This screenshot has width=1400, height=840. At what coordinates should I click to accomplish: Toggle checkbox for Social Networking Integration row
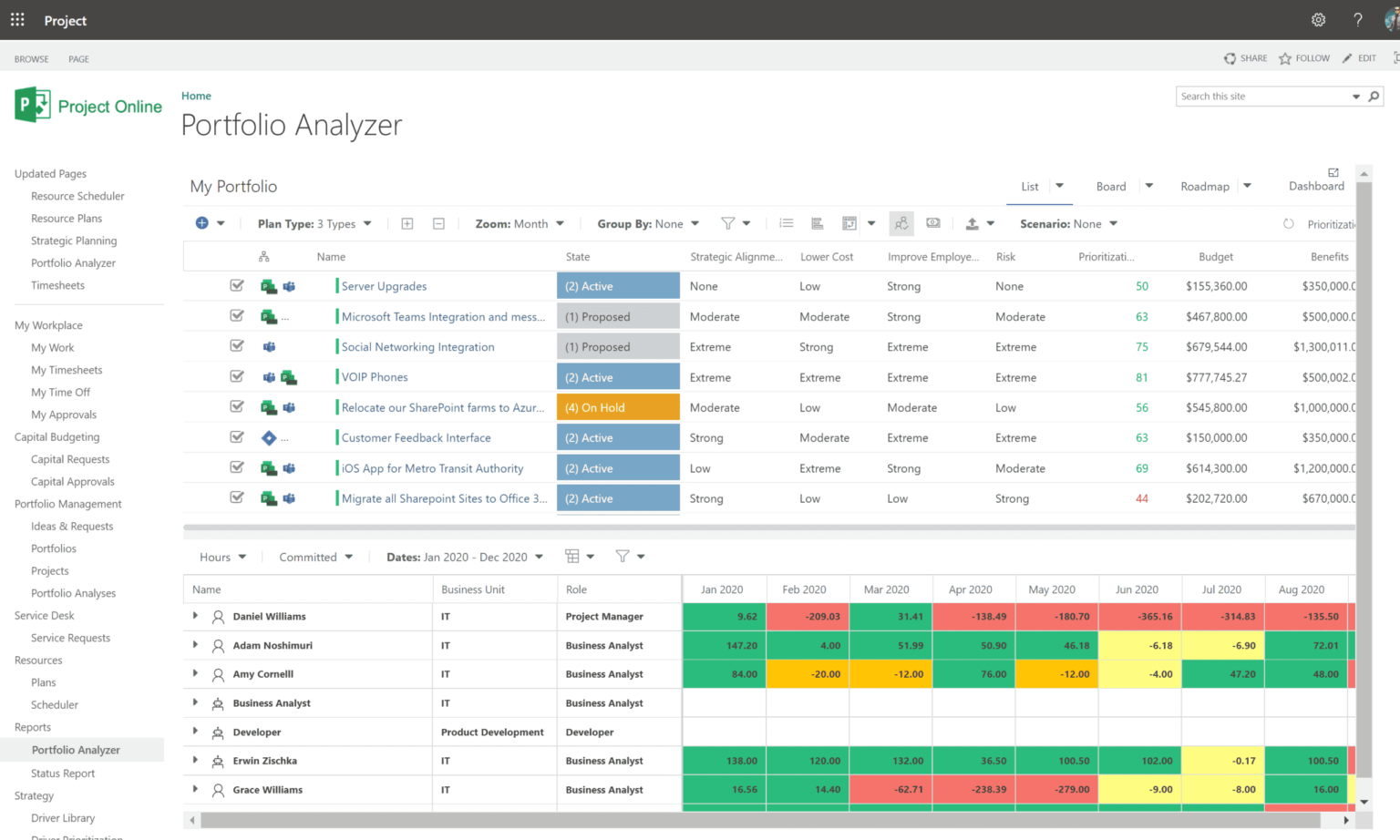[x=237, y=346]
